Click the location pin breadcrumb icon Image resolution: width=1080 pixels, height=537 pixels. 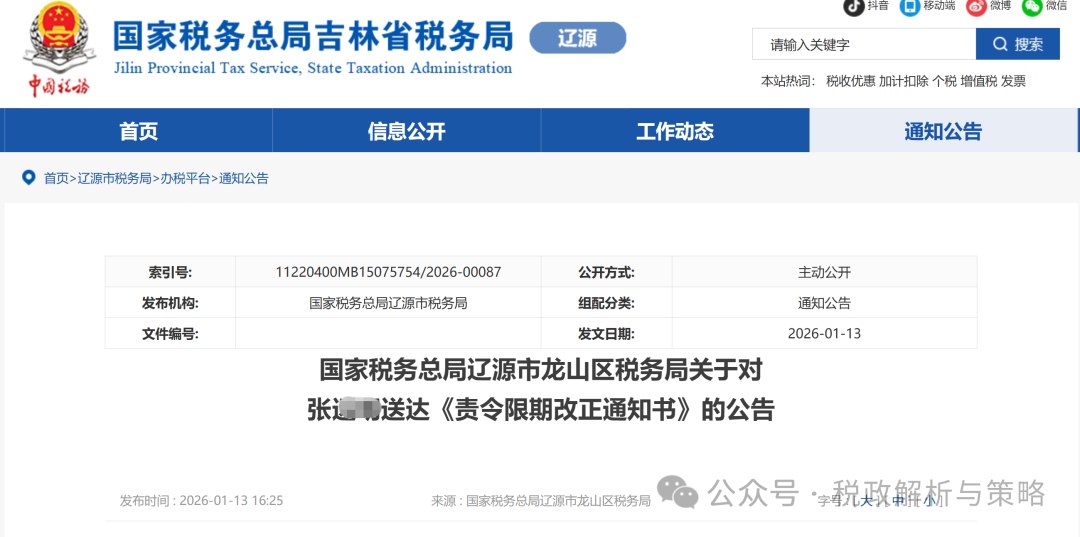(28, 178)
